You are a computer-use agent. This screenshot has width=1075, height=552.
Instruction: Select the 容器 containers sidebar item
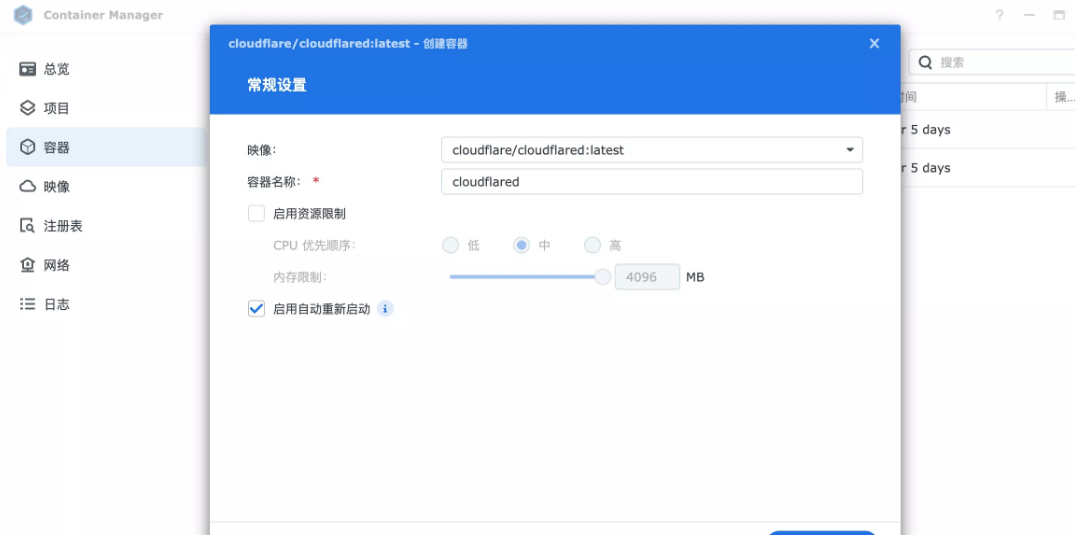coord(106,147)
